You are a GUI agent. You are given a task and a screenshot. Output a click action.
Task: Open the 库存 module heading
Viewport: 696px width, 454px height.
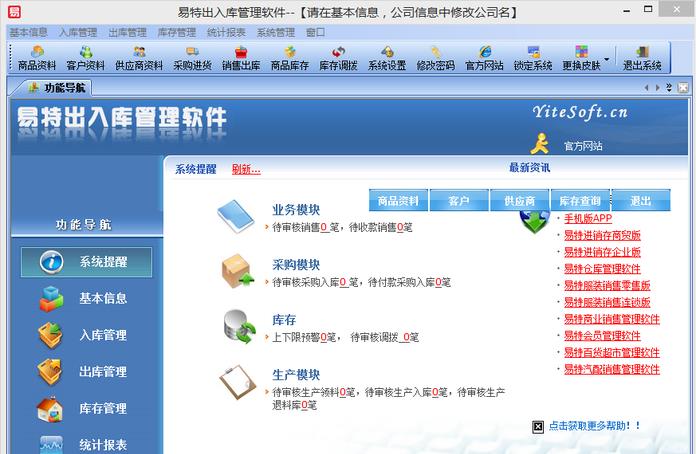pyautogui.click(x=284, y=320)
